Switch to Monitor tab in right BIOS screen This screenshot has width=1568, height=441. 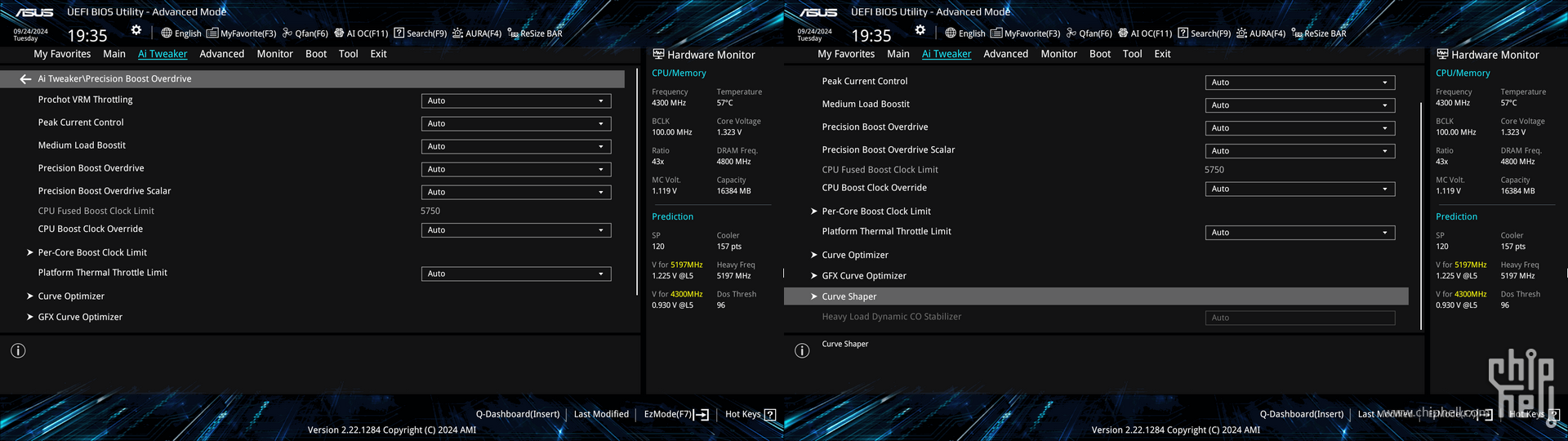pos(1059,54)
